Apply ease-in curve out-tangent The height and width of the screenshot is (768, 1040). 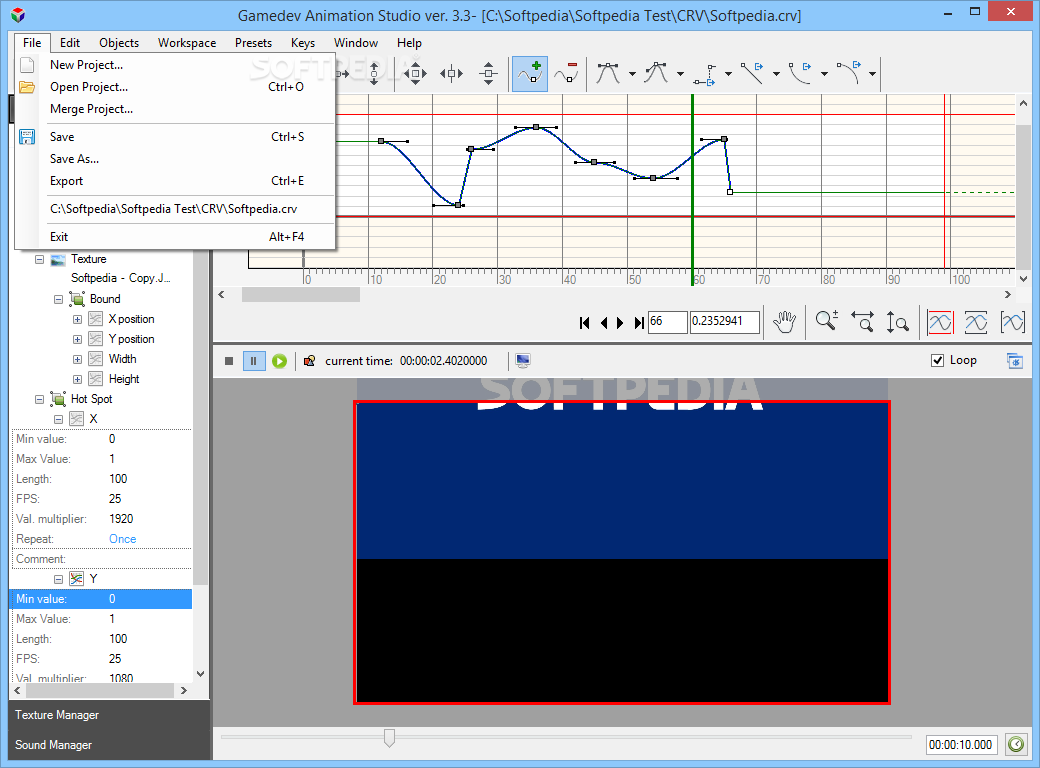pos(800,74)
